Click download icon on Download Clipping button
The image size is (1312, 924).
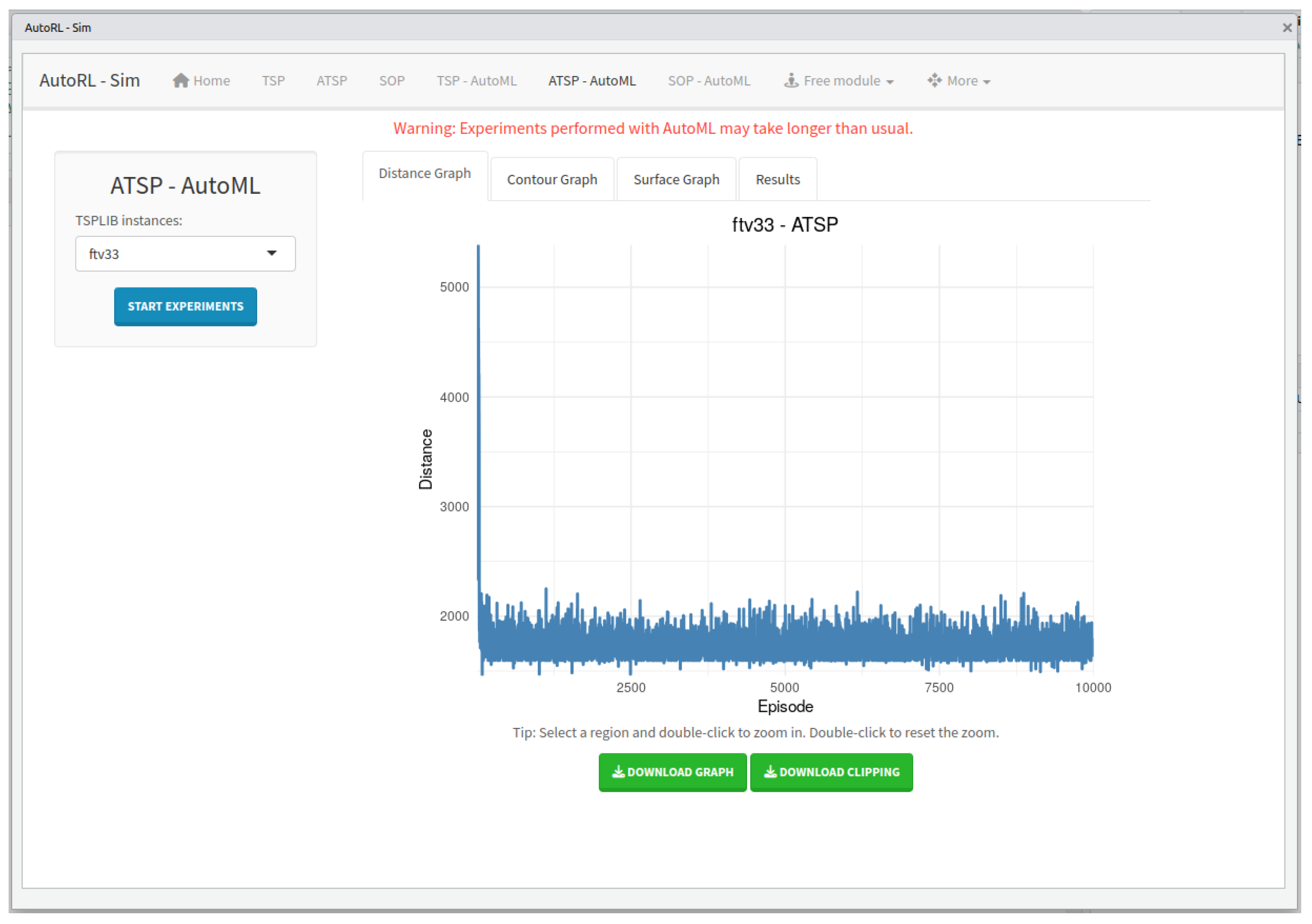tap(770, 772)
